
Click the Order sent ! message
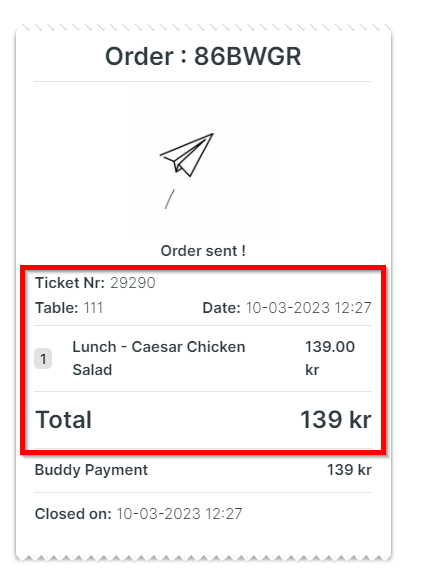coord(203,251)
